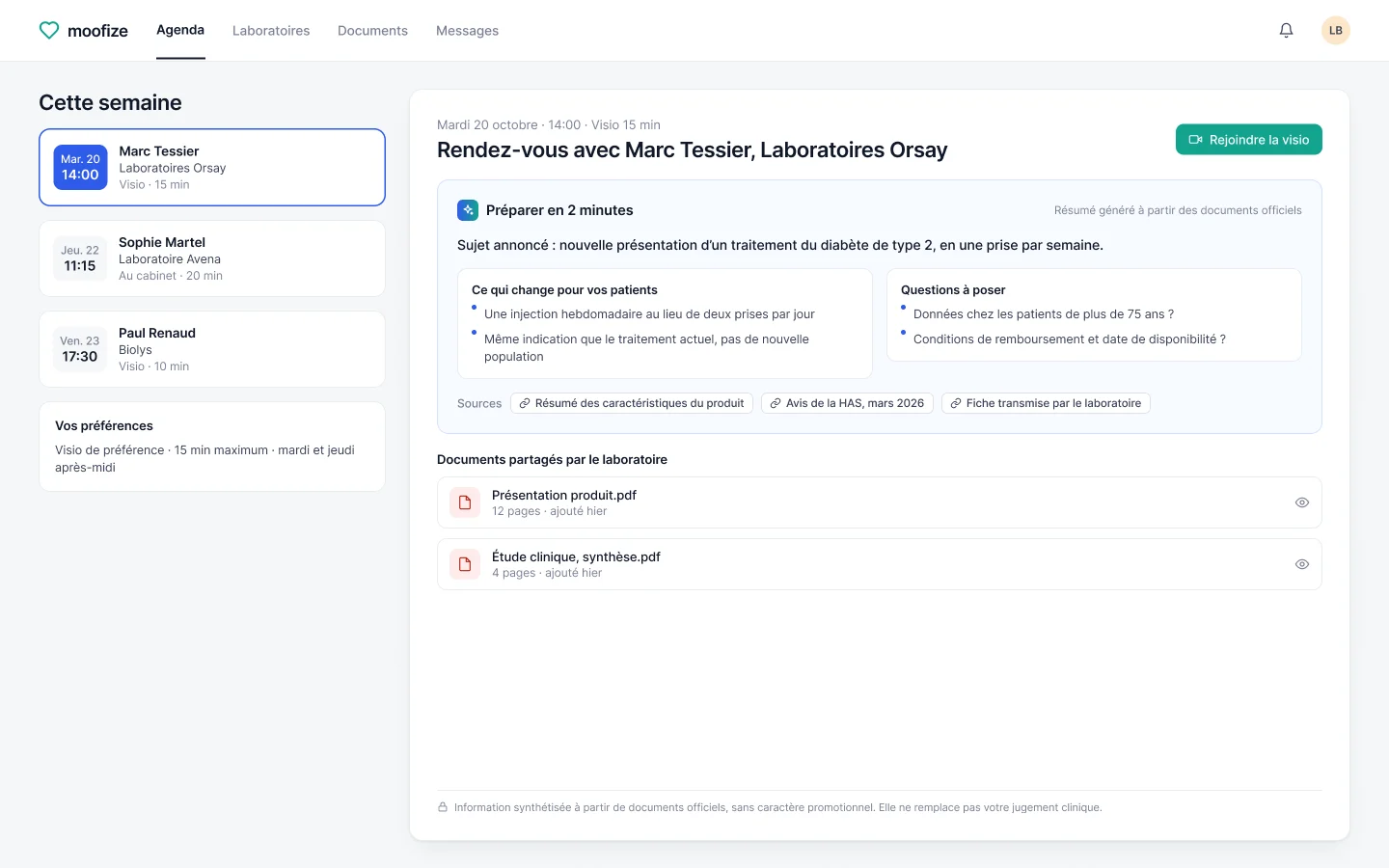1389x868 pixels.
Task: Open the notifications bell
Action: tap(1286, 31)
